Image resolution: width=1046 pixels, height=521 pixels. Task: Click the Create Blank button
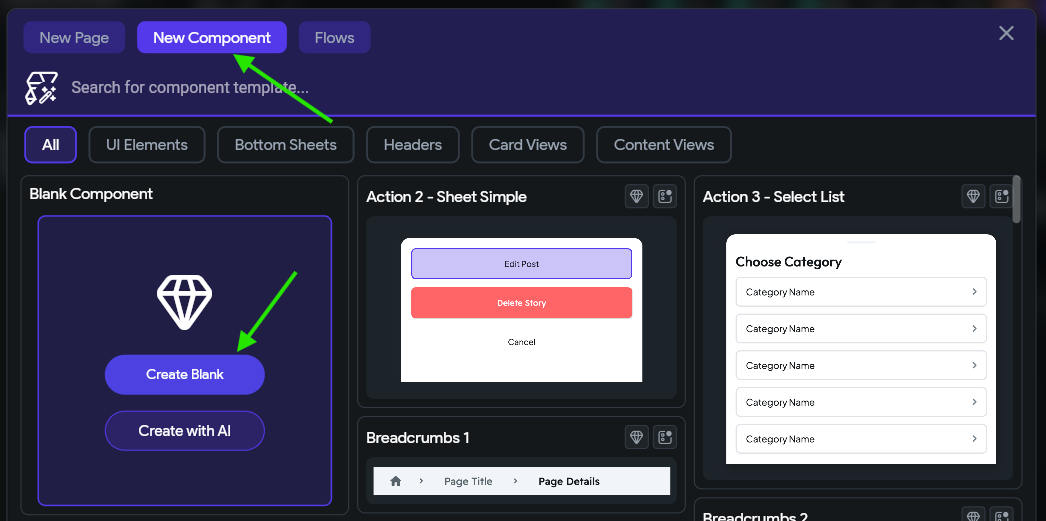pyautogui.click(x=185, y=374)
